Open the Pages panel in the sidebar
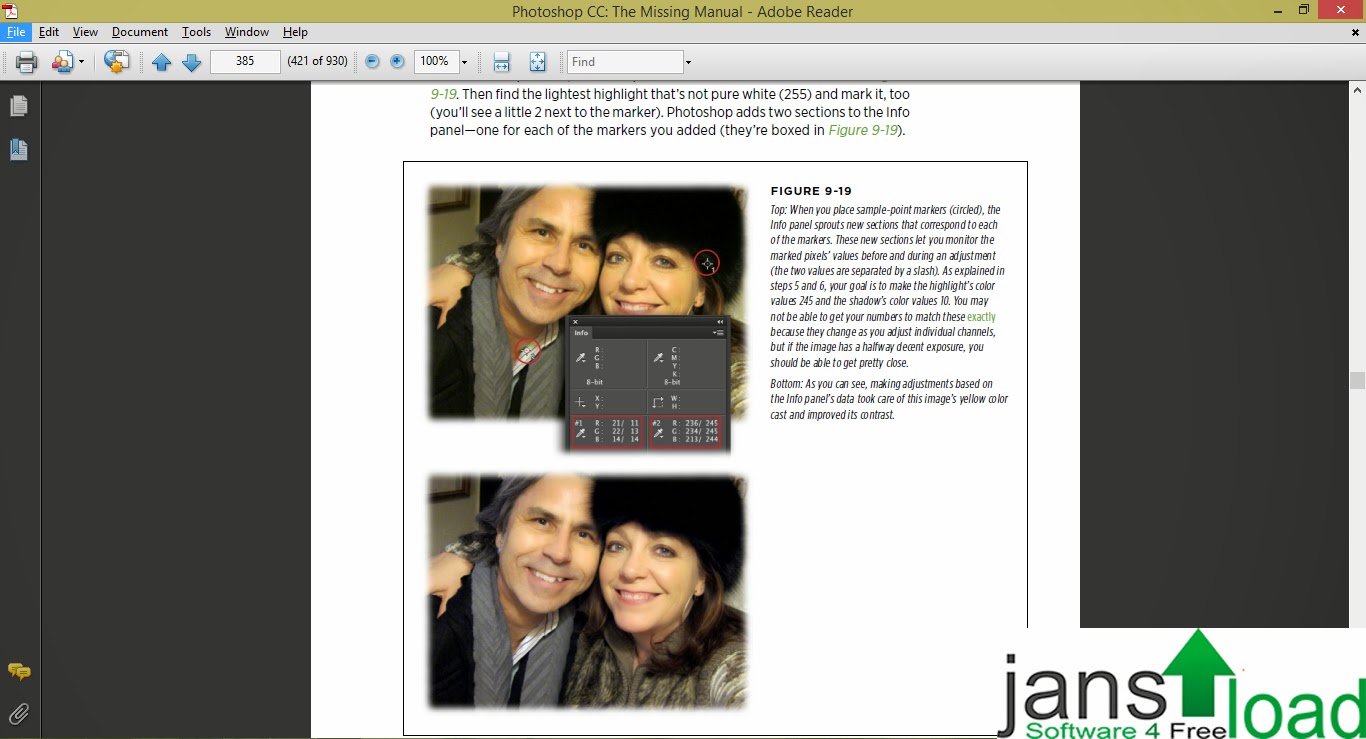The height and width of the screenshot is (739, 1366). pyautogui.click(x=18, y=105)
